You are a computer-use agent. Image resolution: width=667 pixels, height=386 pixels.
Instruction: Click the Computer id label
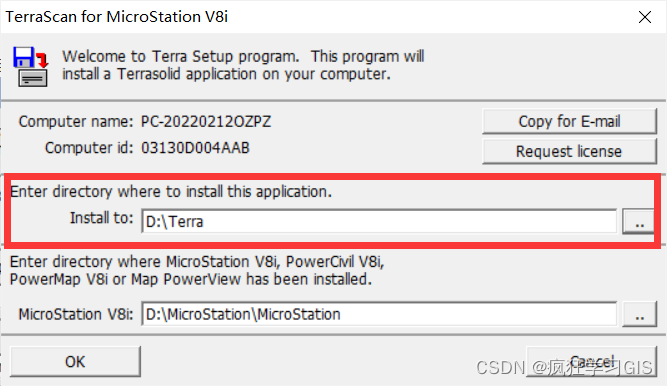89,148
